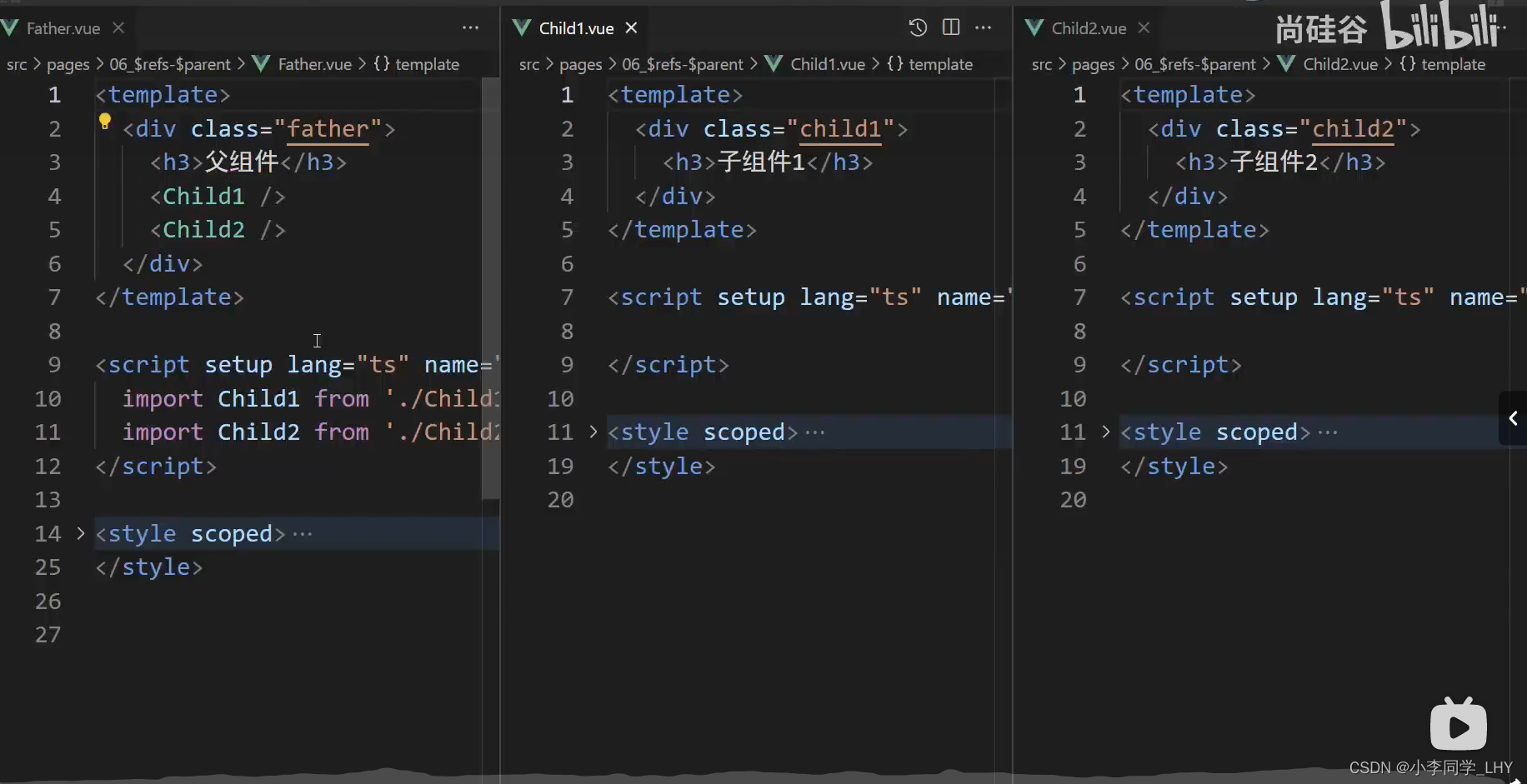Close the Child1.vue tab
The image size is (1527, 784).
(x=632, y=27)
